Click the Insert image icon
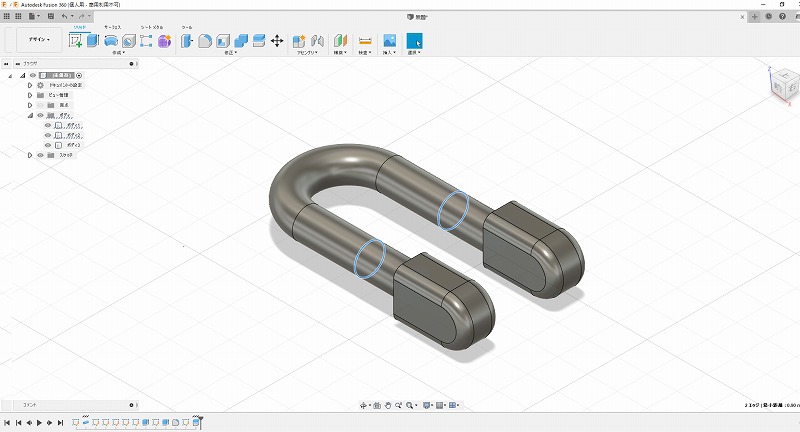The height and width of the screenshot is (432, 800). pos(390,41)
